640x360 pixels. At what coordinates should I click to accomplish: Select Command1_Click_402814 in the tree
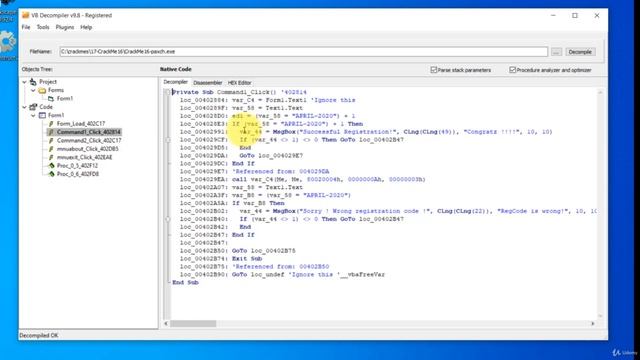coord(88,132)
